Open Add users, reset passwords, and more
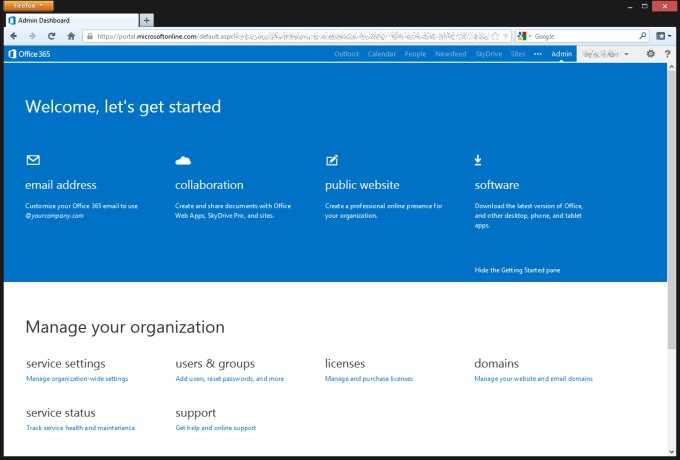Screen dimensions: 680x460 coord(230,378)
